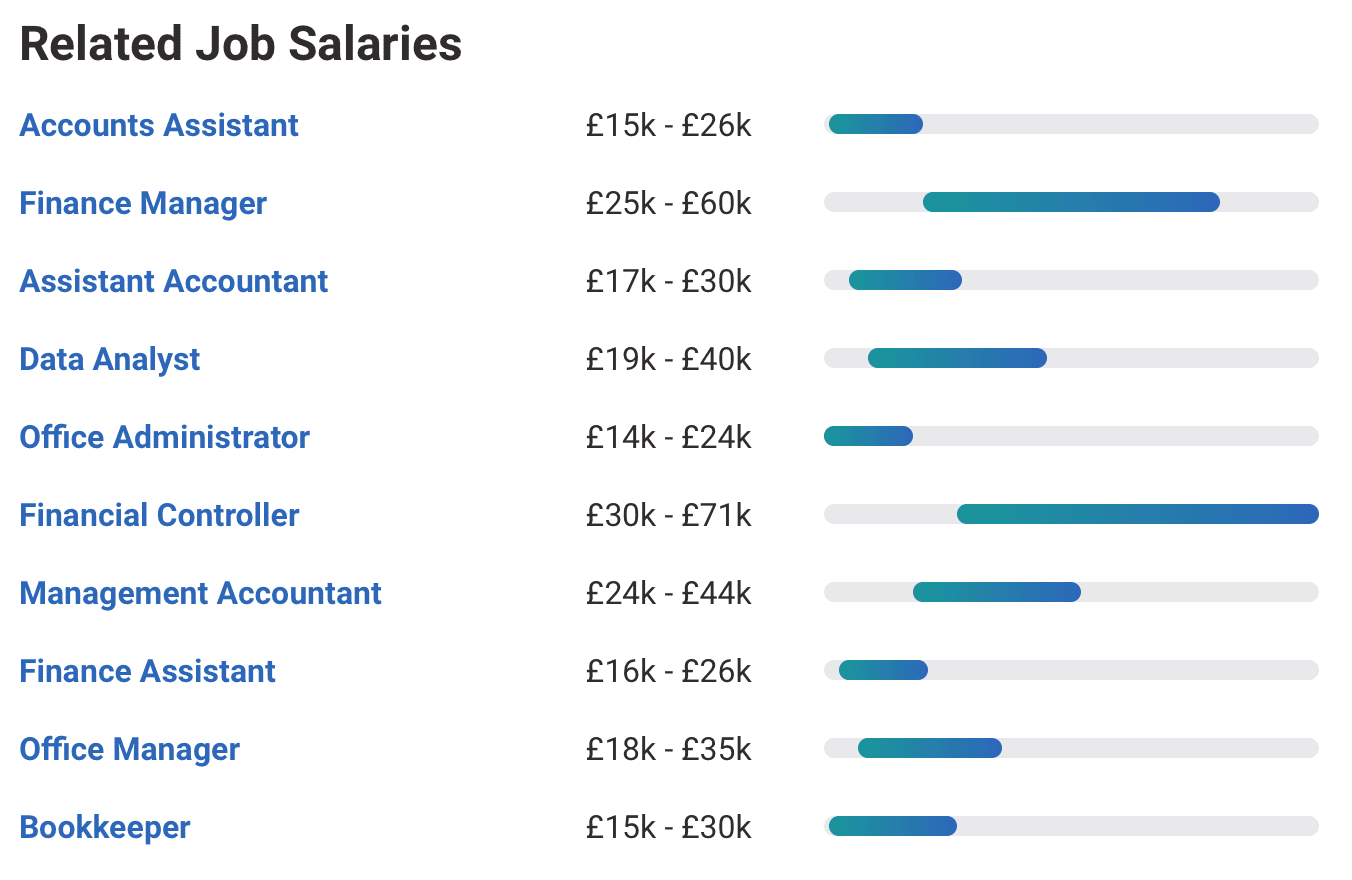Viewport: 1352px width, 880px height.
Task: Click the Related Job Salaries heading
Action: point(241,44)
